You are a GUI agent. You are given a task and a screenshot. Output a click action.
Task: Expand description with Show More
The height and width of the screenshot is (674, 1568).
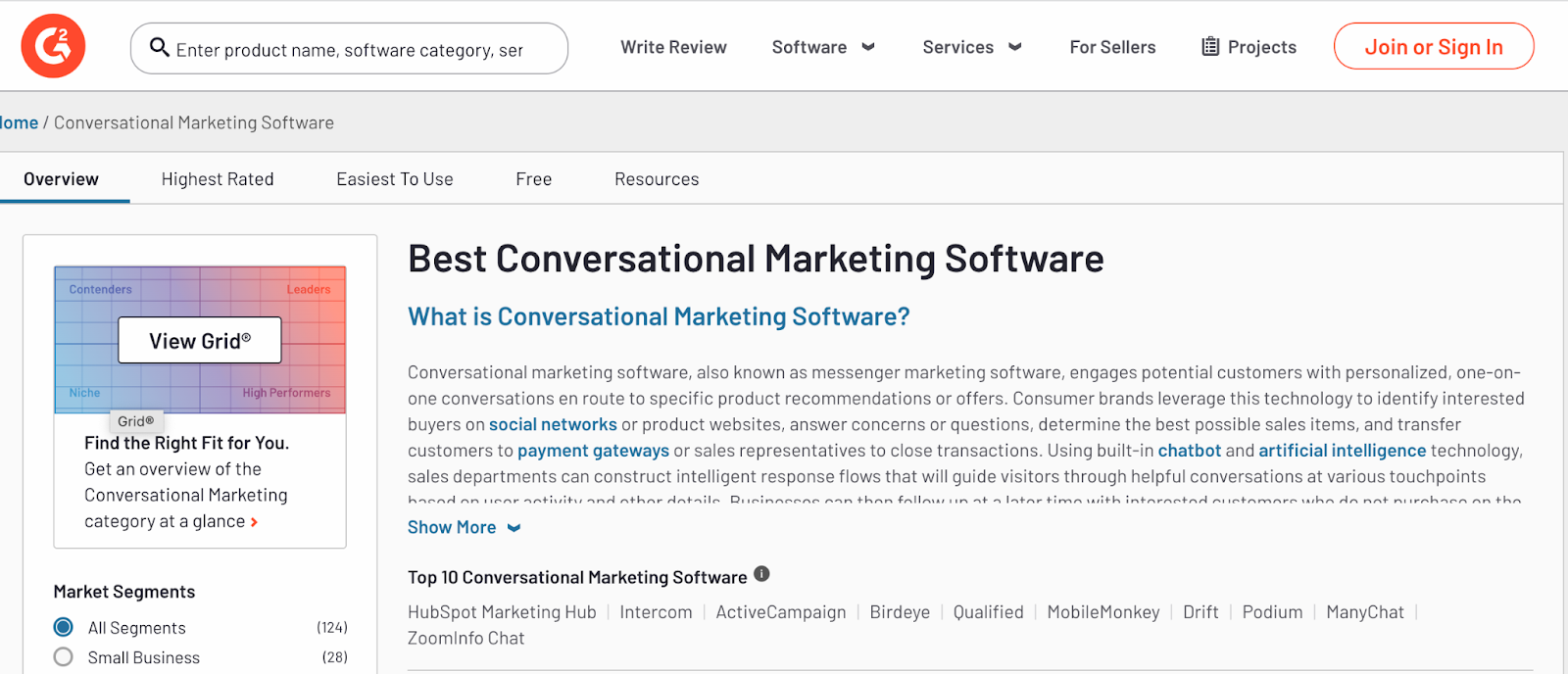coord(464,527)
